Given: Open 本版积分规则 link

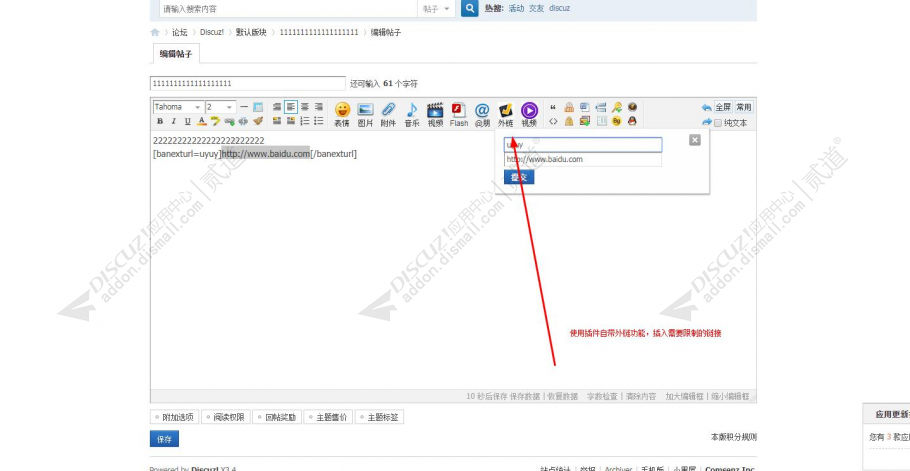Looking at the screenshot, I should (734, 437).
